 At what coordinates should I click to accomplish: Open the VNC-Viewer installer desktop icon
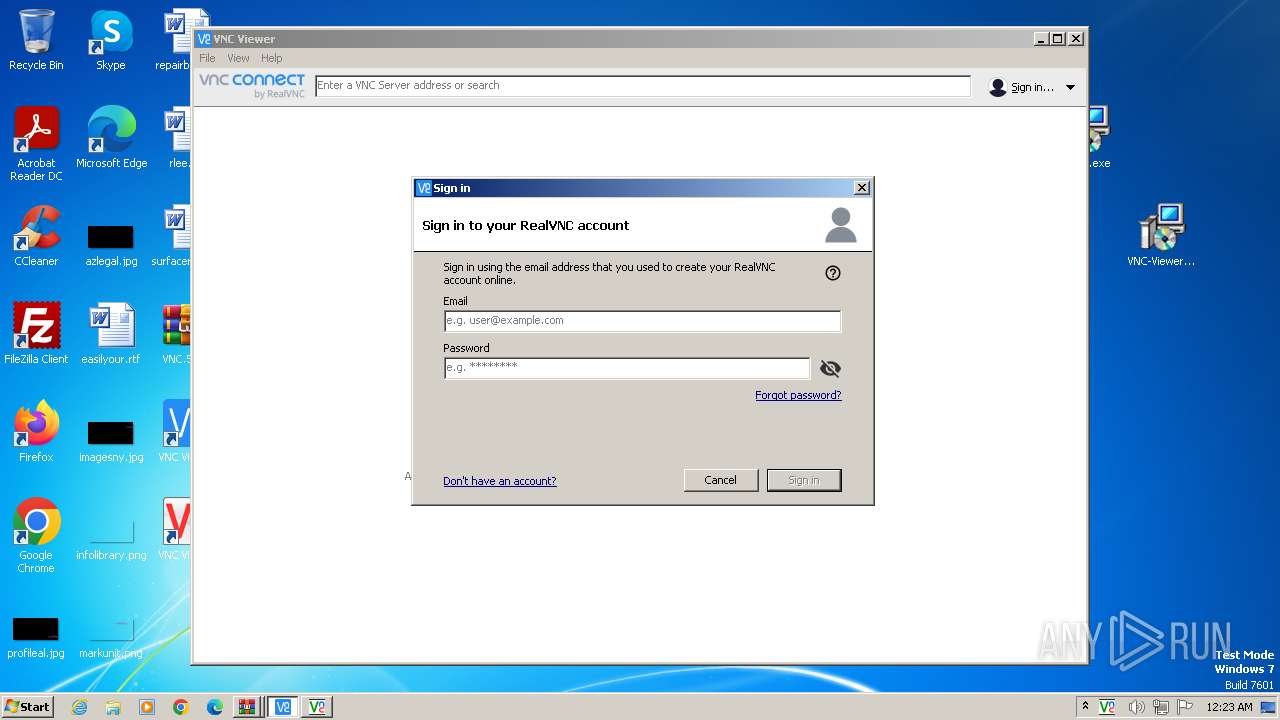1161,236
